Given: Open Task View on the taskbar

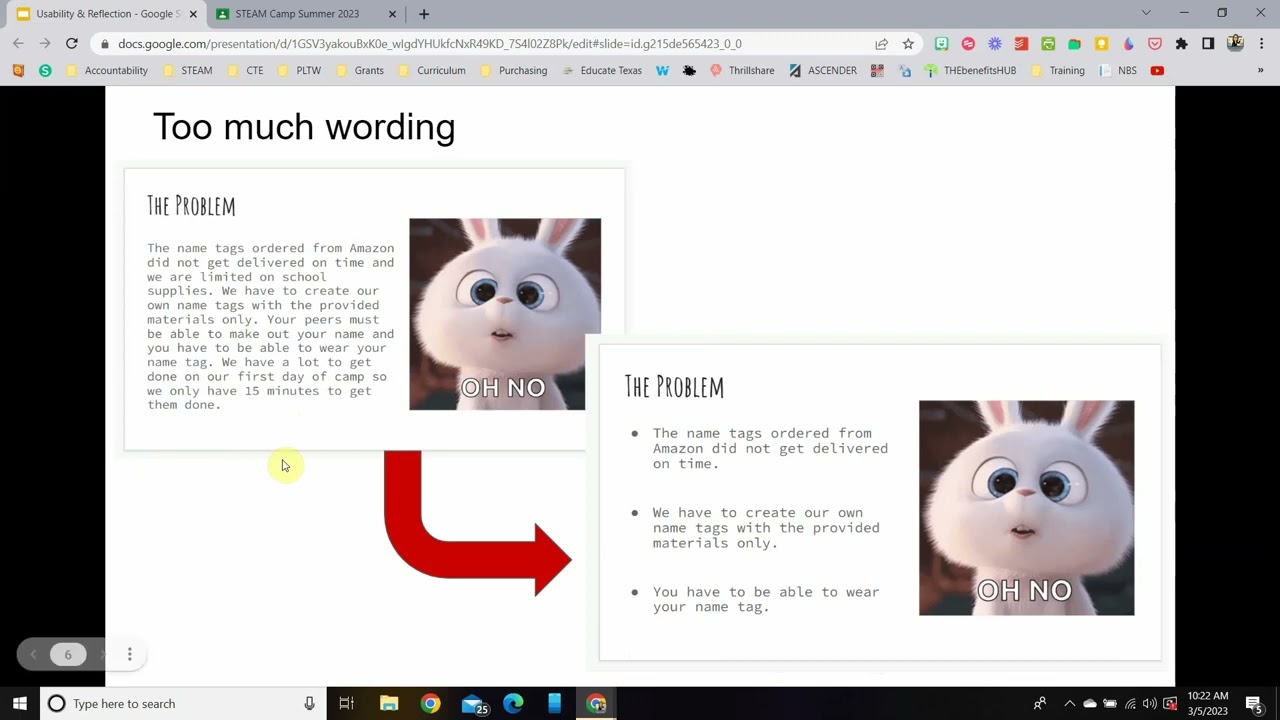Looking at the screenshot, I should pyautogui.click(x=346, y=703).
